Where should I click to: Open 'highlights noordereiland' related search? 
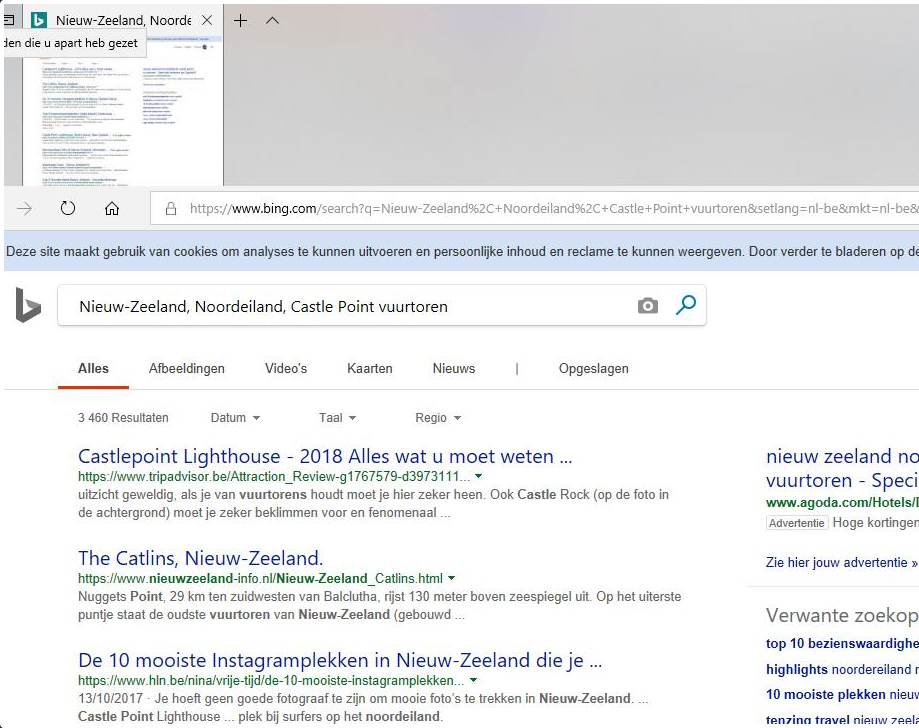[x=842, y=669]
